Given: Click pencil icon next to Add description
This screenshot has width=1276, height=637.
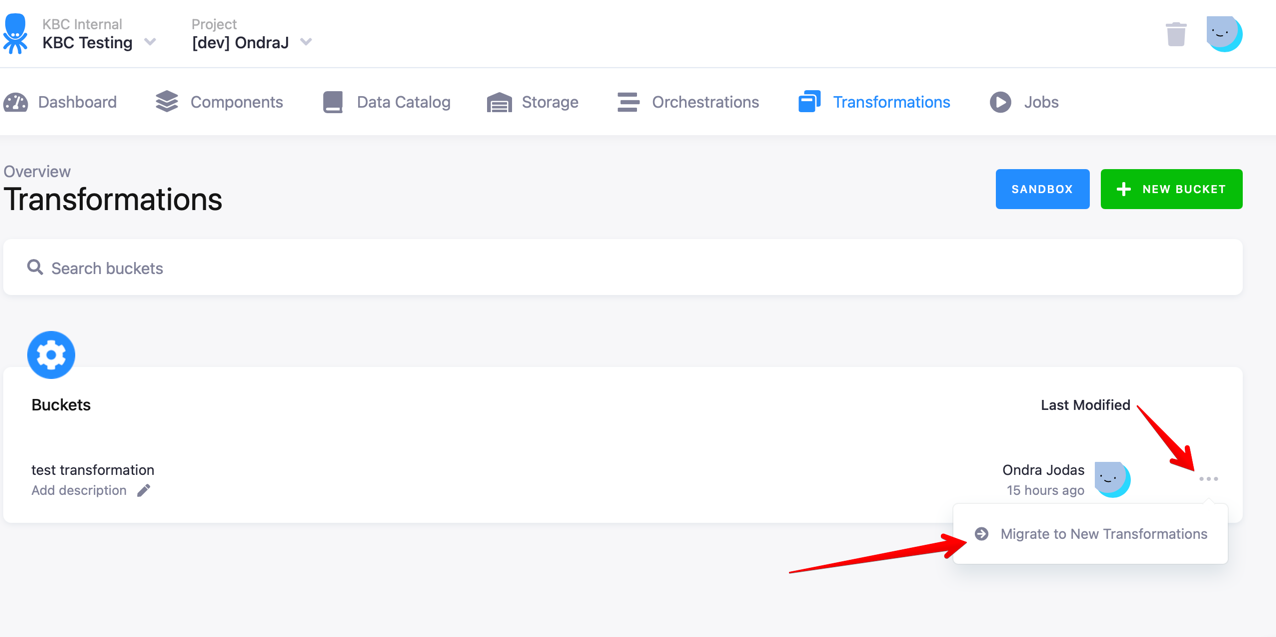Looking at the screenshot, I should (x=144, y=490).
